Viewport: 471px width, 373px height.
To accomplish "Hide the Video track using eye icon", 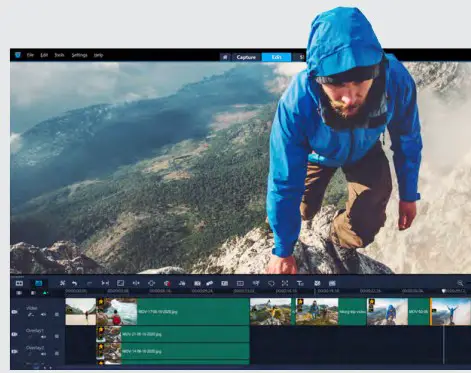I will coord(15,312).
